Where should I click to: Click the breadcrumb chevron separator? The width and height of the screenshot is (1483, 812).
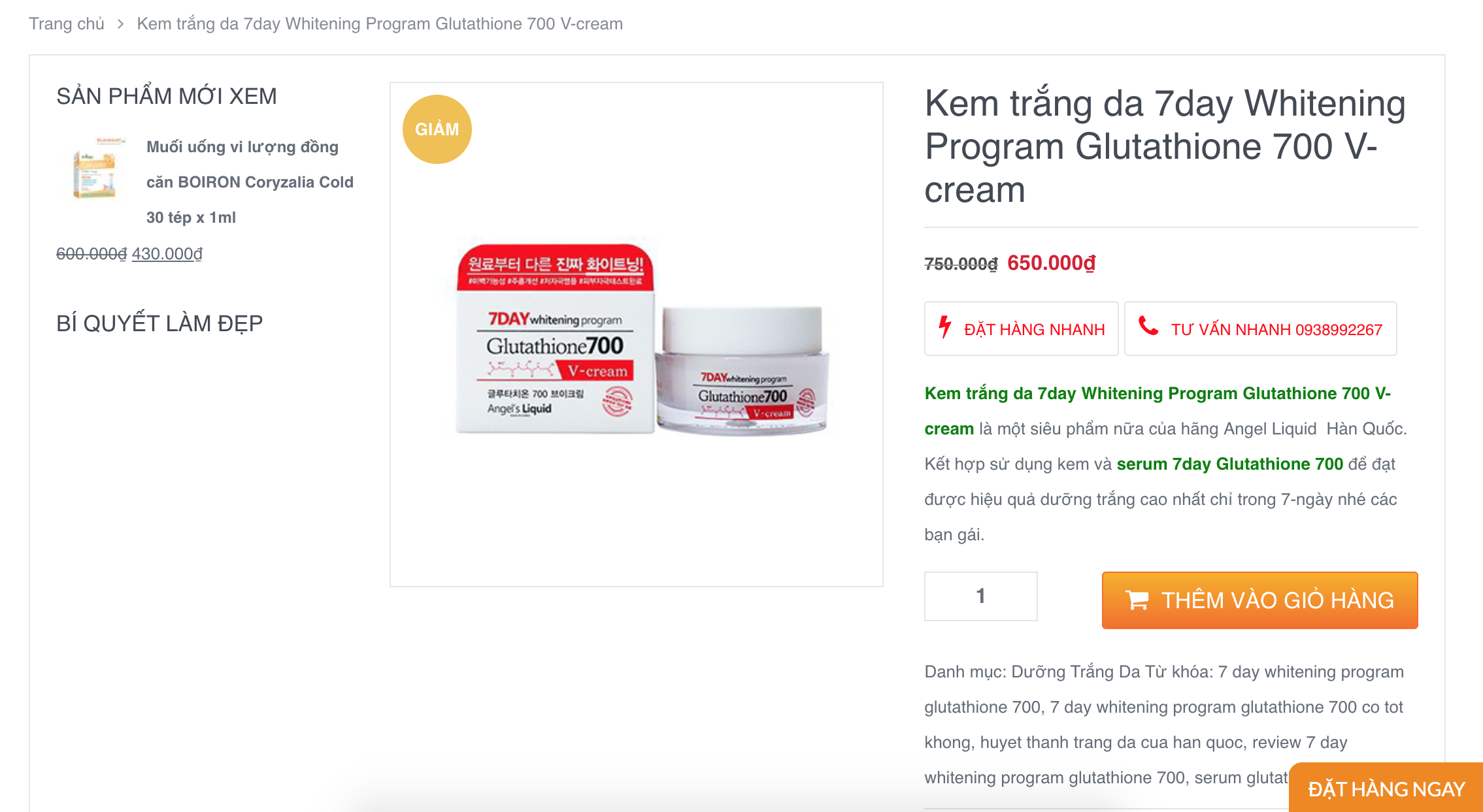click(120, 24)
